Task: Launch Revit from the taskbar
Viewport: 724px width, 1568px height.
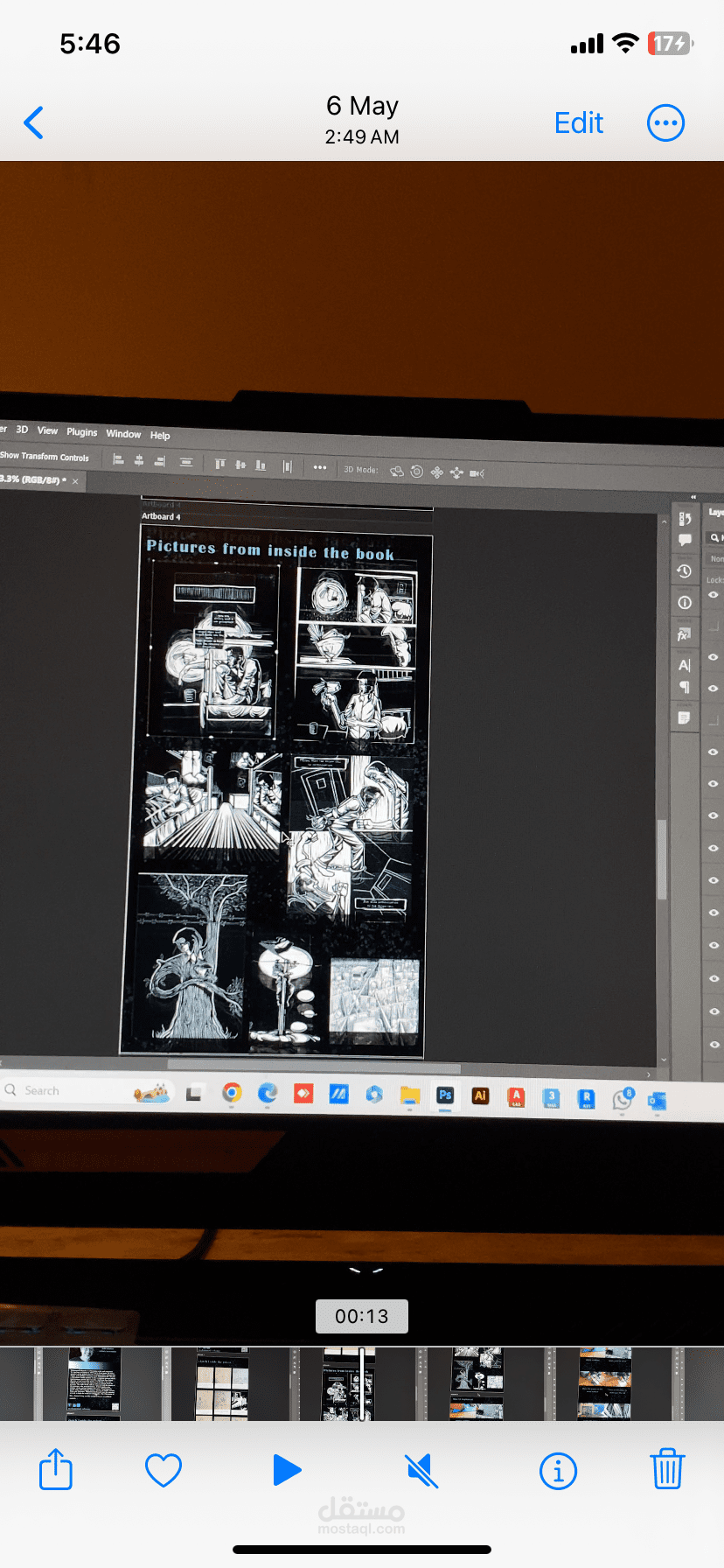Action: point(587,1099)
